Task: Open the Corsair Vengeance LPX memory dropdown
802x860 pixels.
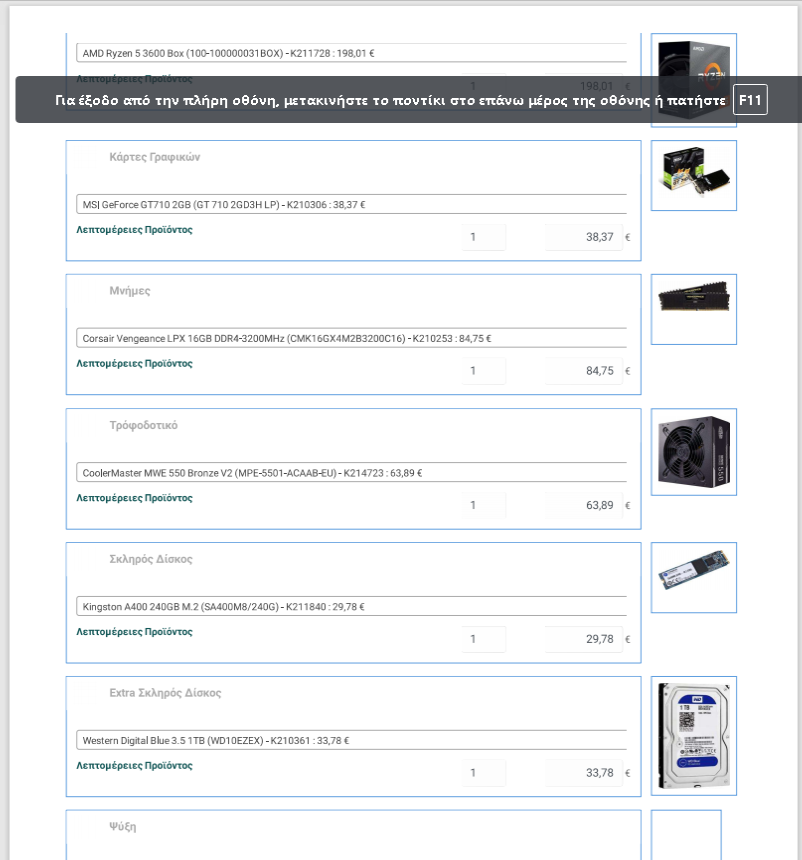Action: click(352, 338)
